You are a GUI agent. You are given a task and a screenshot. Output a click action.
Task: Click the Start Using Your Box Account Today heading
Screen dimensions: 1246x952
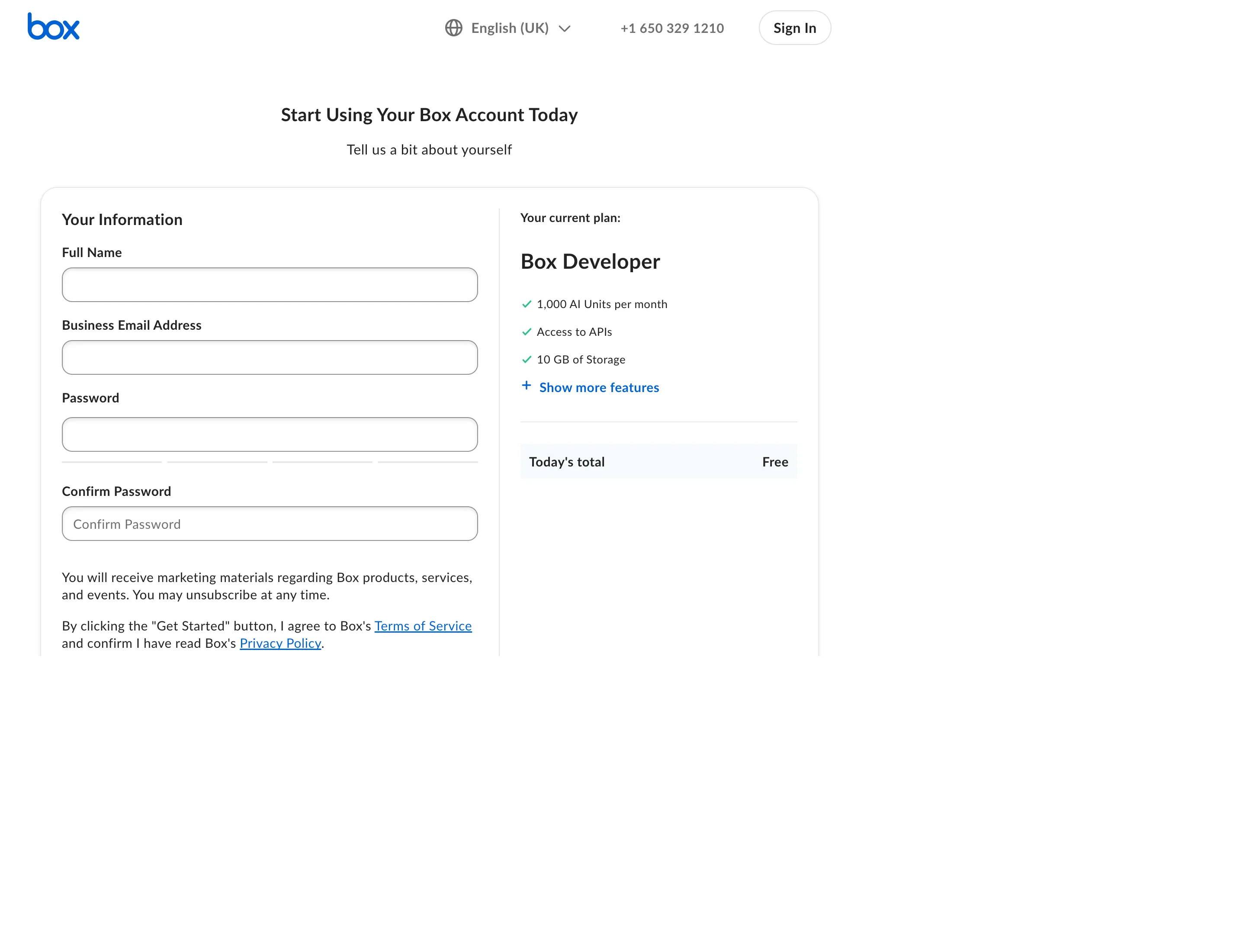click(x=429, y=115)
